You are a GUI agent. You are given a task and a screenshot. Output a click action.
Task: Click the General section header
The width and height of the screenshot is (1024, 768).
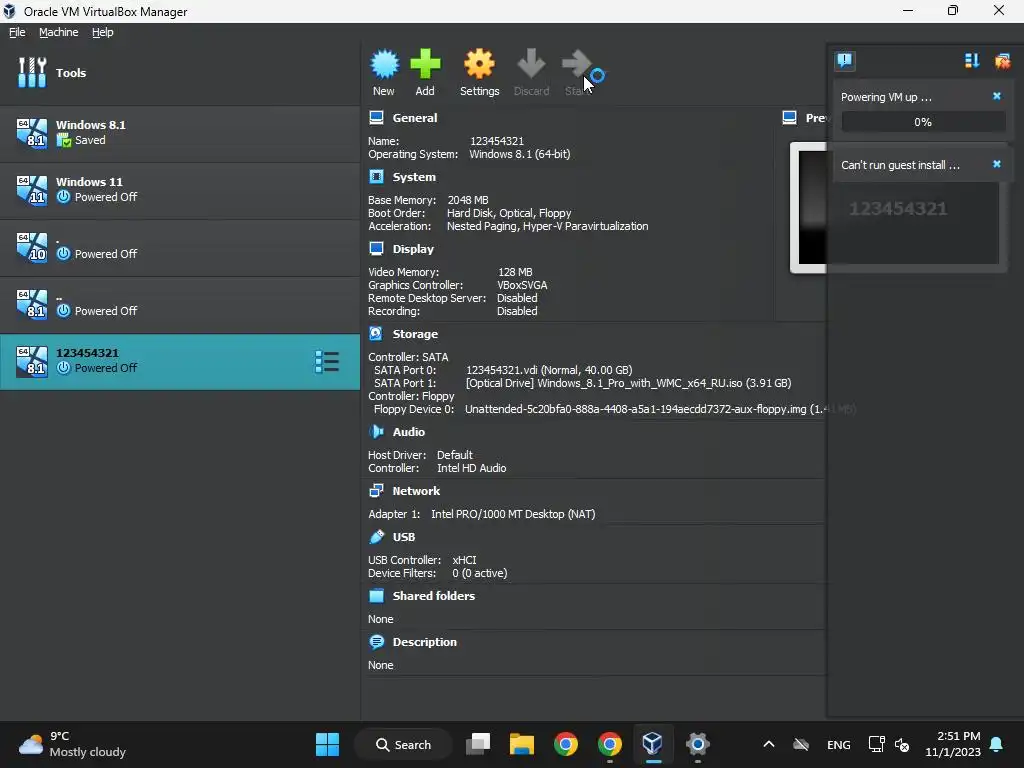click(415, 118)
